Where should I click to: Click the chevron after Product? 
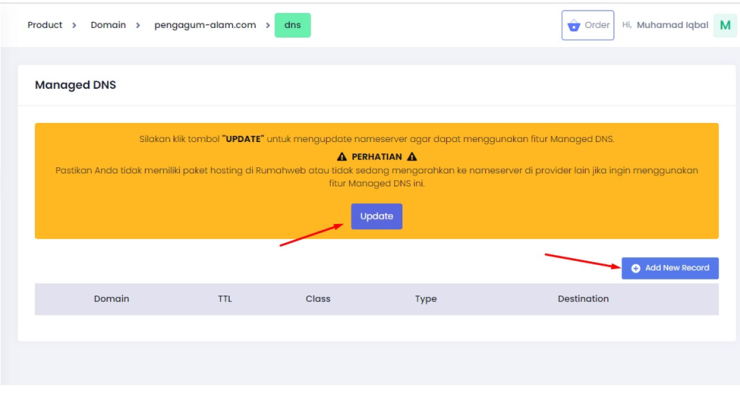(x=74, y=25)
